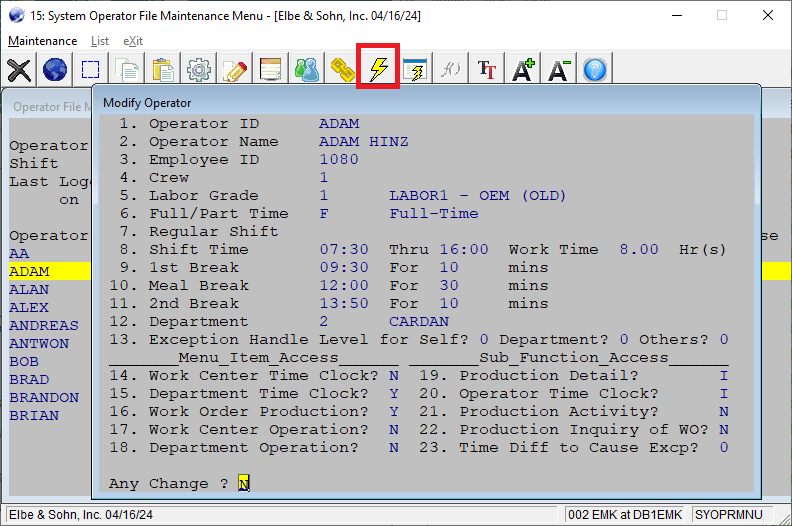Click the Employee ID value 1080

339,160
